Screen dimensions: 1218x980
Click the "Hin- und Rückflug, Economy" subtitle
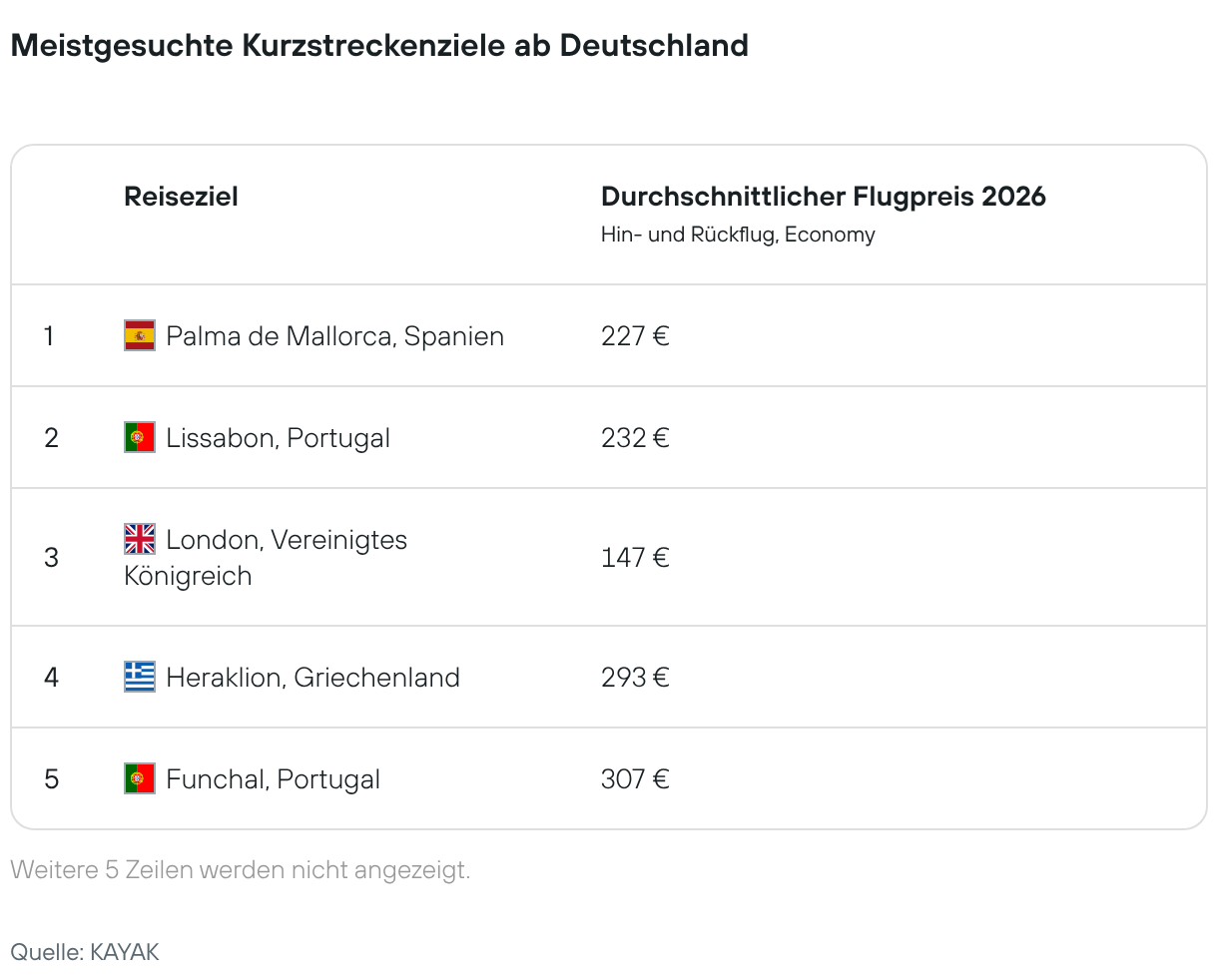pos(738,235)
